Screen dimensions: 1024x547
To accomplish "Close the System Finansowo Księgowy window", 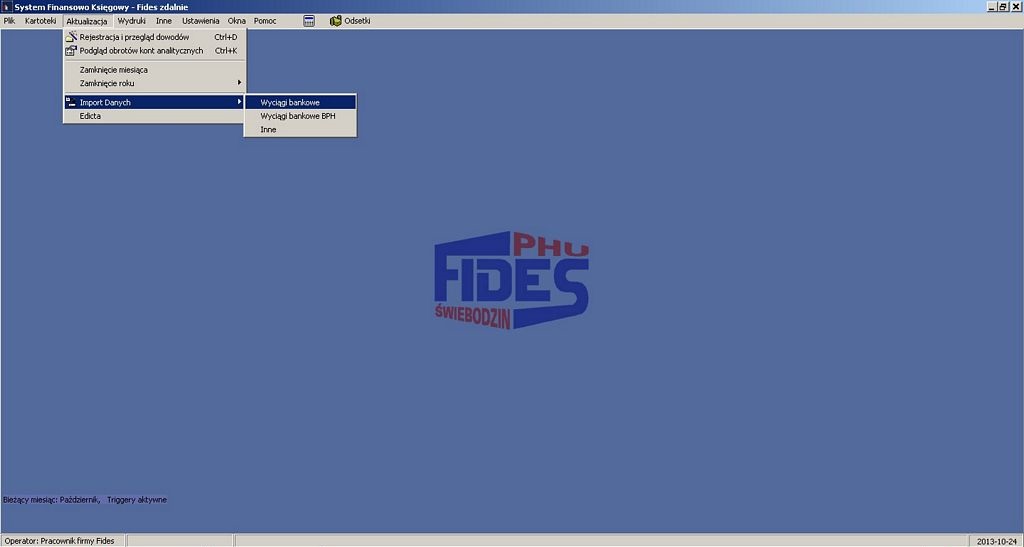I will coord(1016,7).
